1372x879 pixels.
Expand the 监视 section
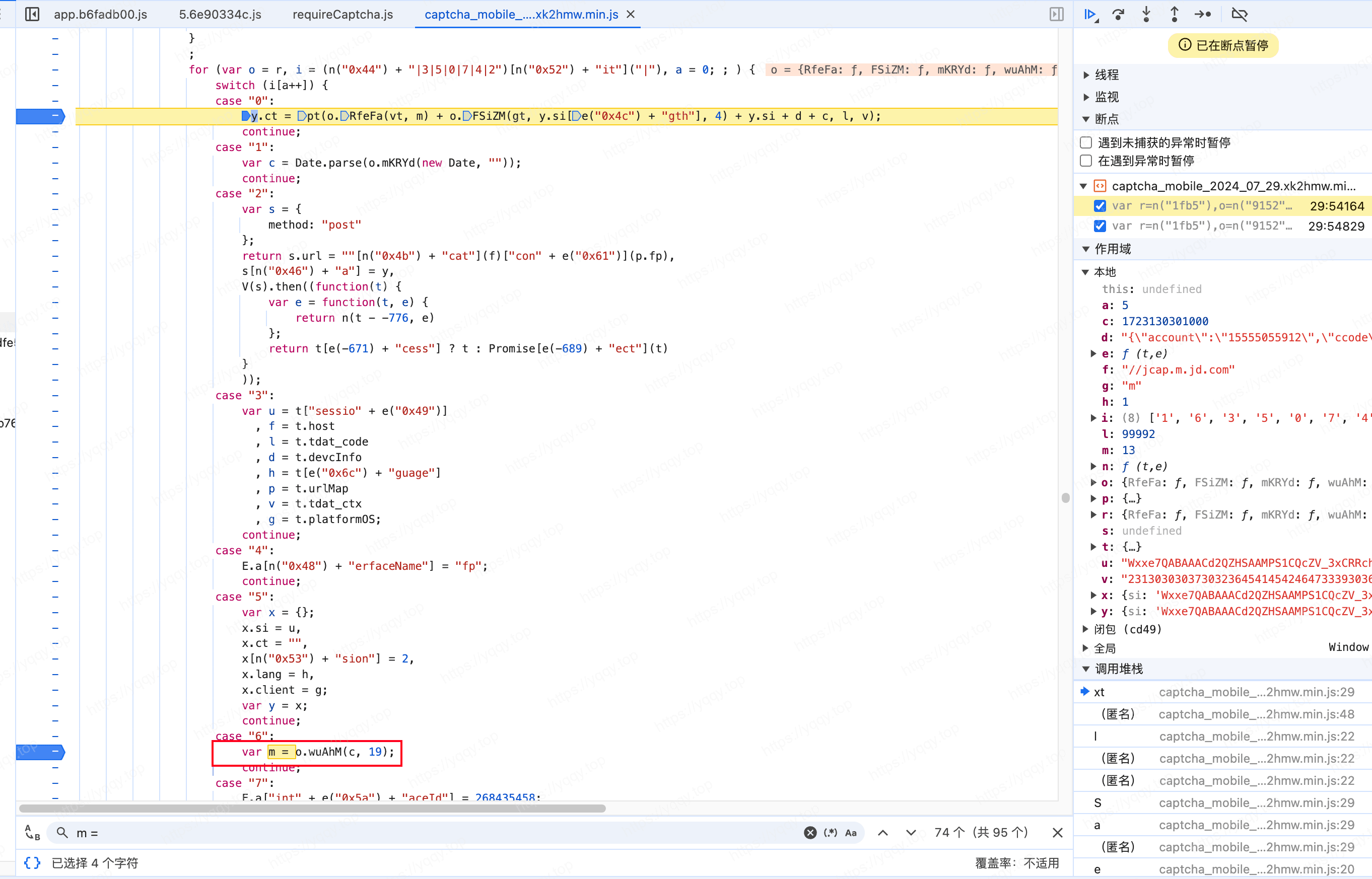coord(1086,97)
